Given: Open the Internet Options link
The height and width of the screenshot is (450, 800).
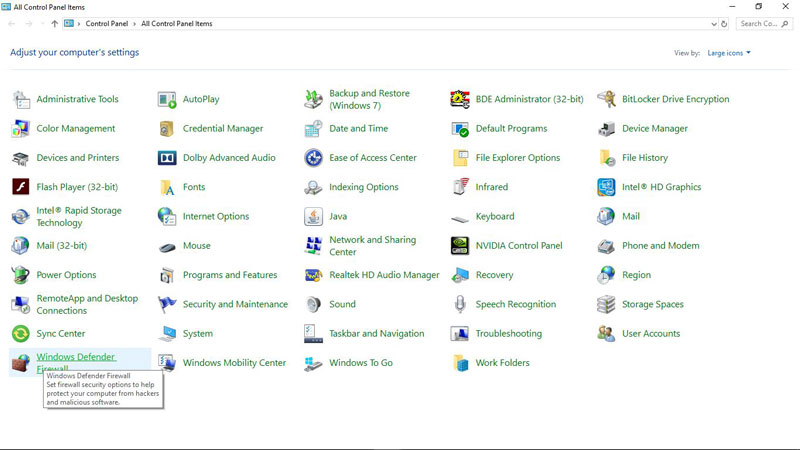Looking at the screenshot, I should [x=216, y=216].
